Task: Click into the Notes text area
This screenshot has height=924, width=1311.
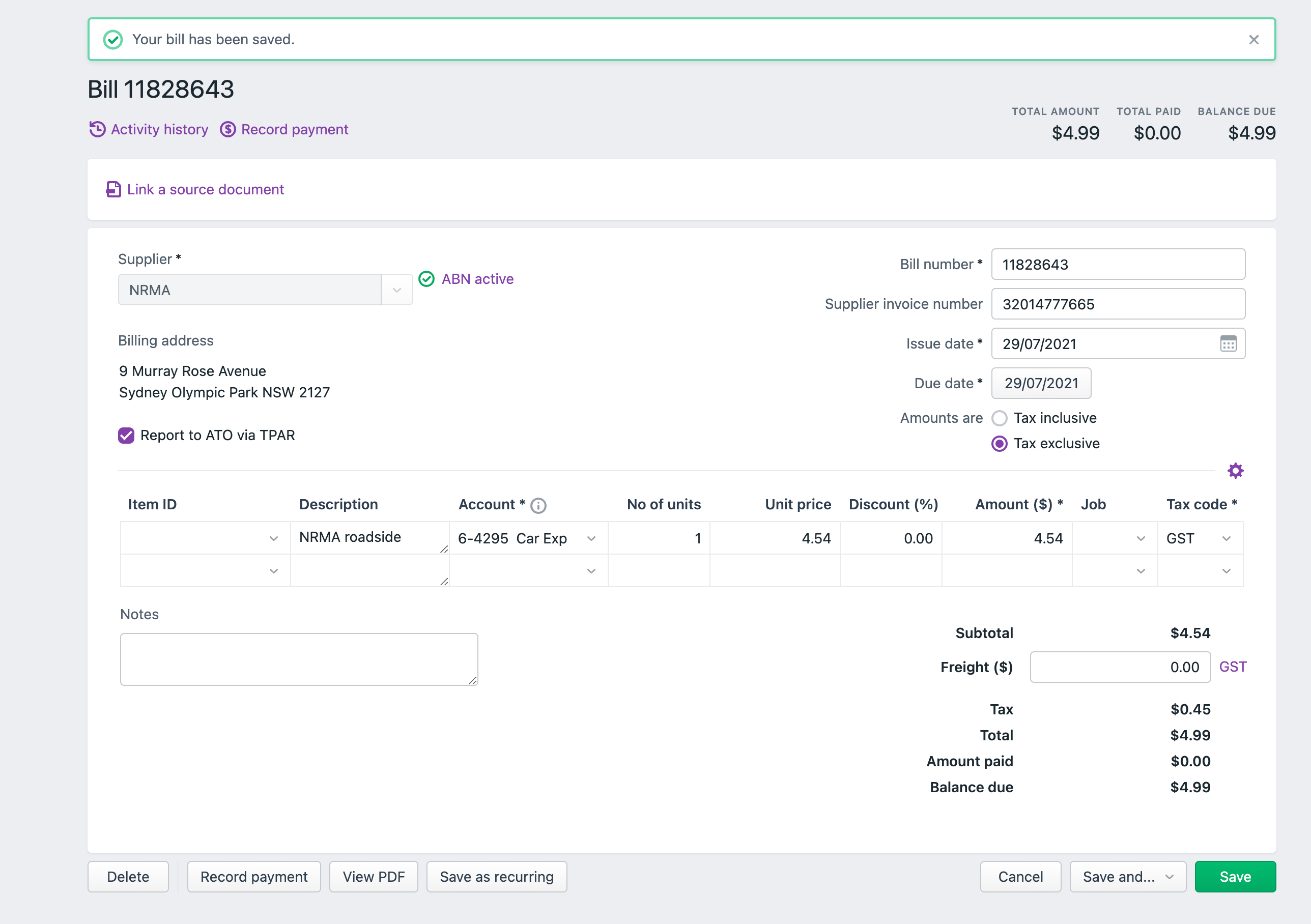Action: click(299, 659)
